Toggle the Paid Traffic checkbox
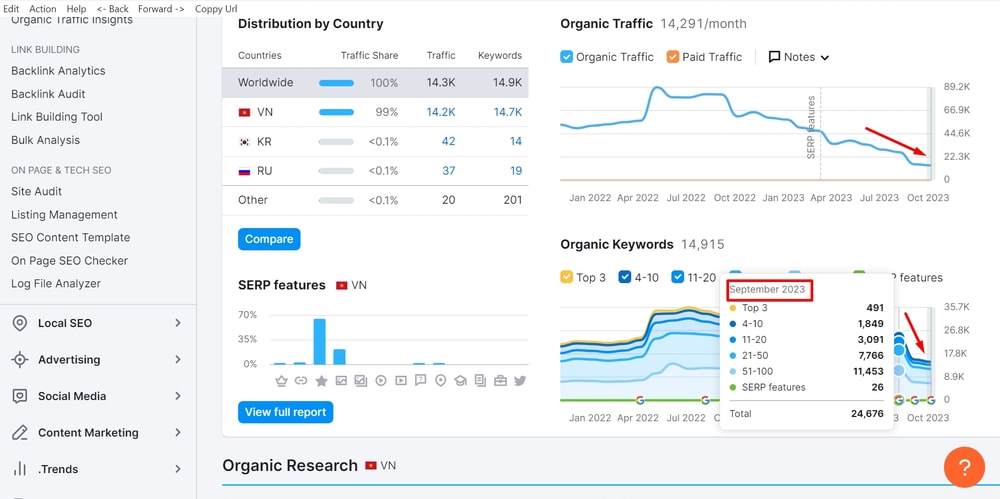Image resolution: width=1000 pixels, height=499 pixels. (672, 57)
